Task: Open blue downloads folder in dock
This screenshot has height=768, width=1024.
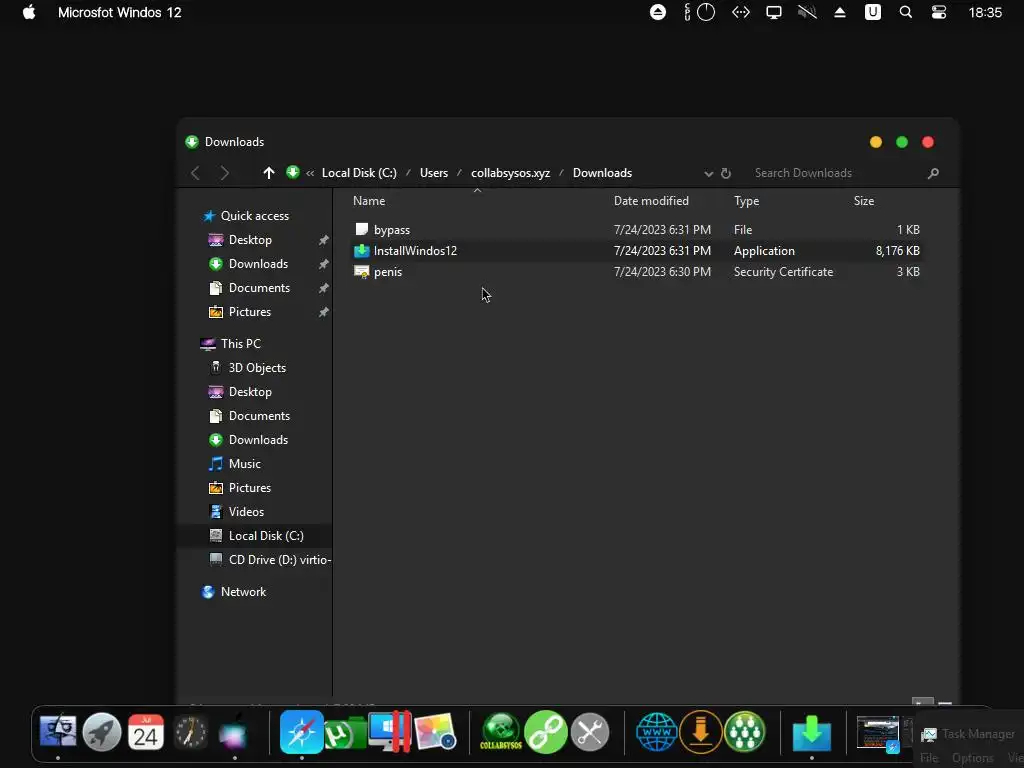Action: pos(812,733)
